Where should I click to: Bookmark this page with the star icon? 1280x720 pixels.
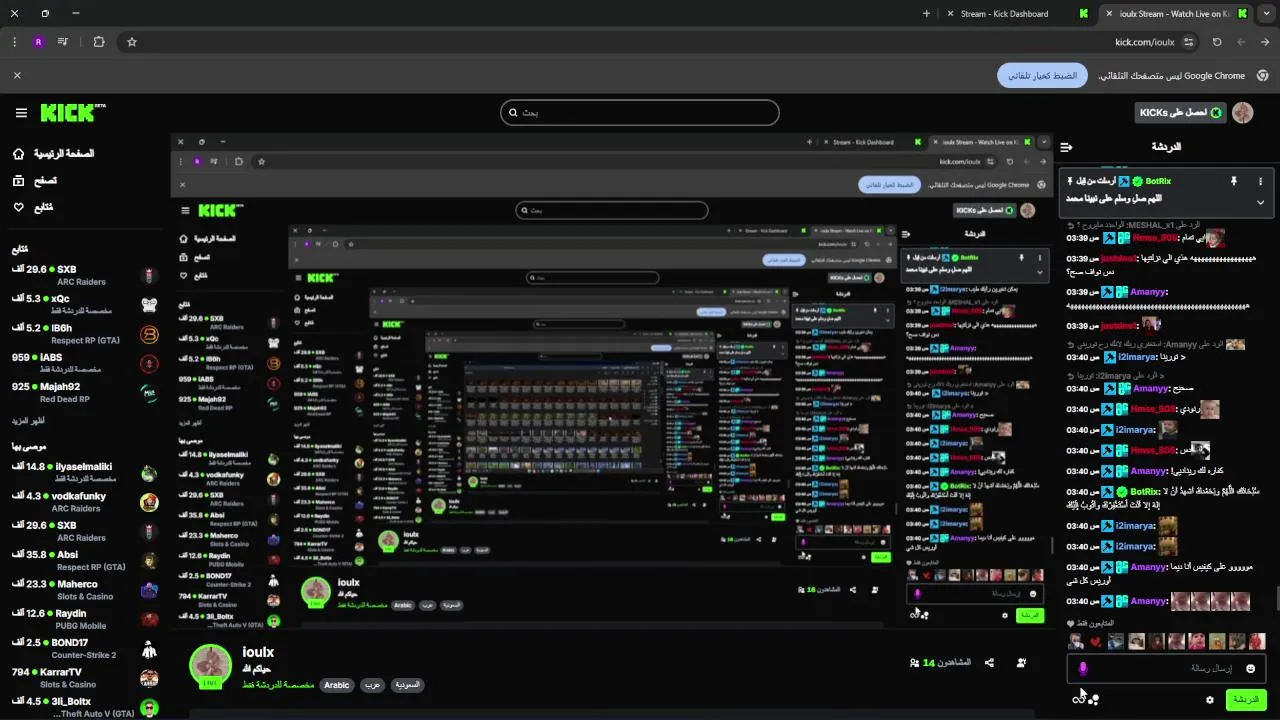tap(131, 42)
